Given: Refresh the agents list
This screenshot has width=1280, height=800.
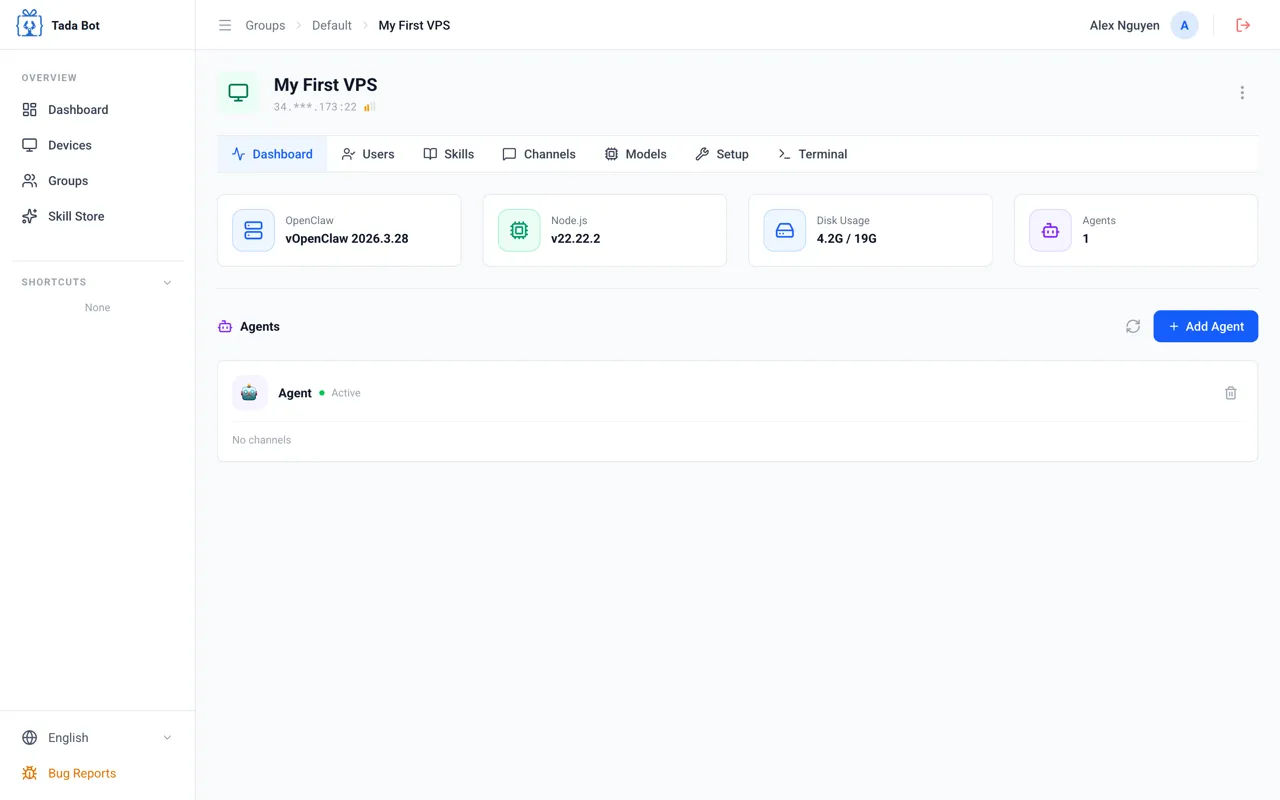Looking at the screenshot, I should [x=1133, y=326].
